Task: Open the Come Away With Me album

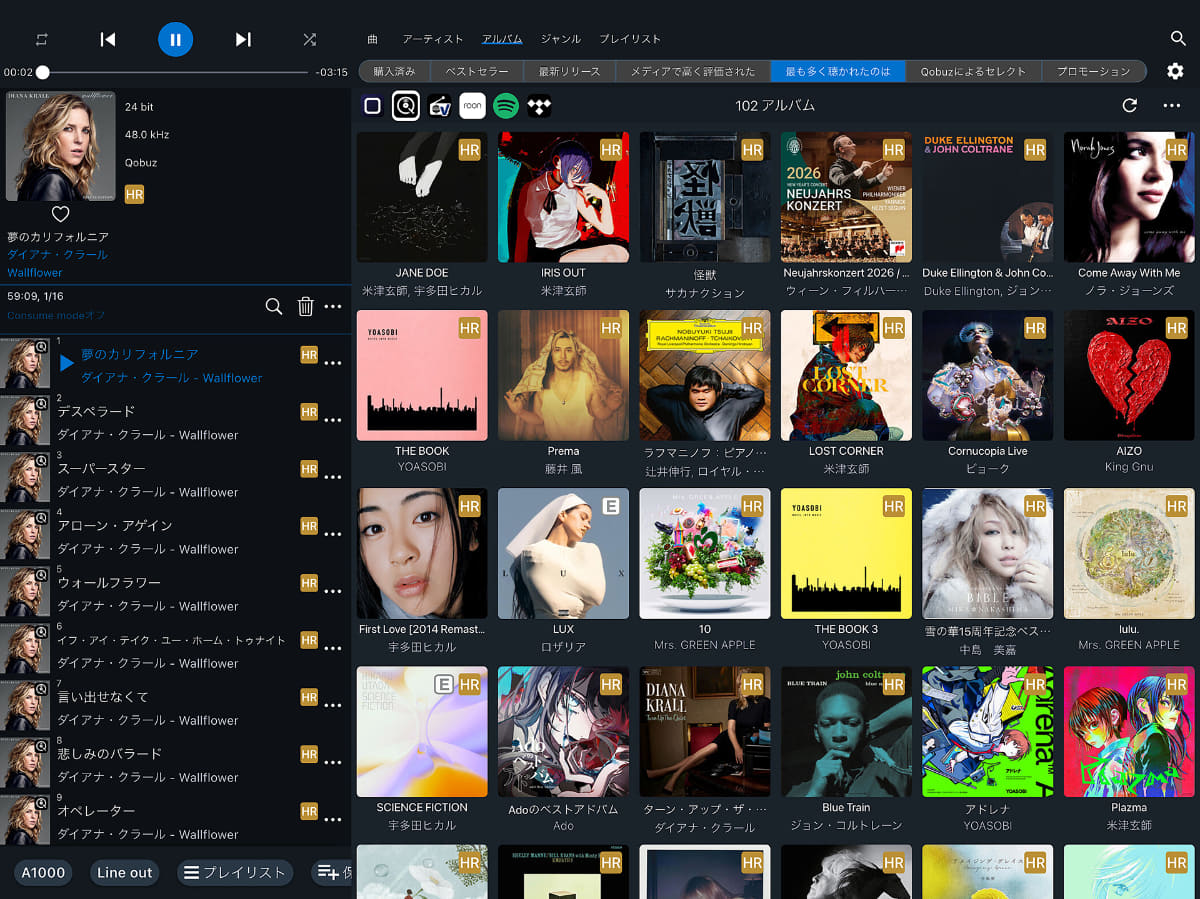Action: (1129, 197)
